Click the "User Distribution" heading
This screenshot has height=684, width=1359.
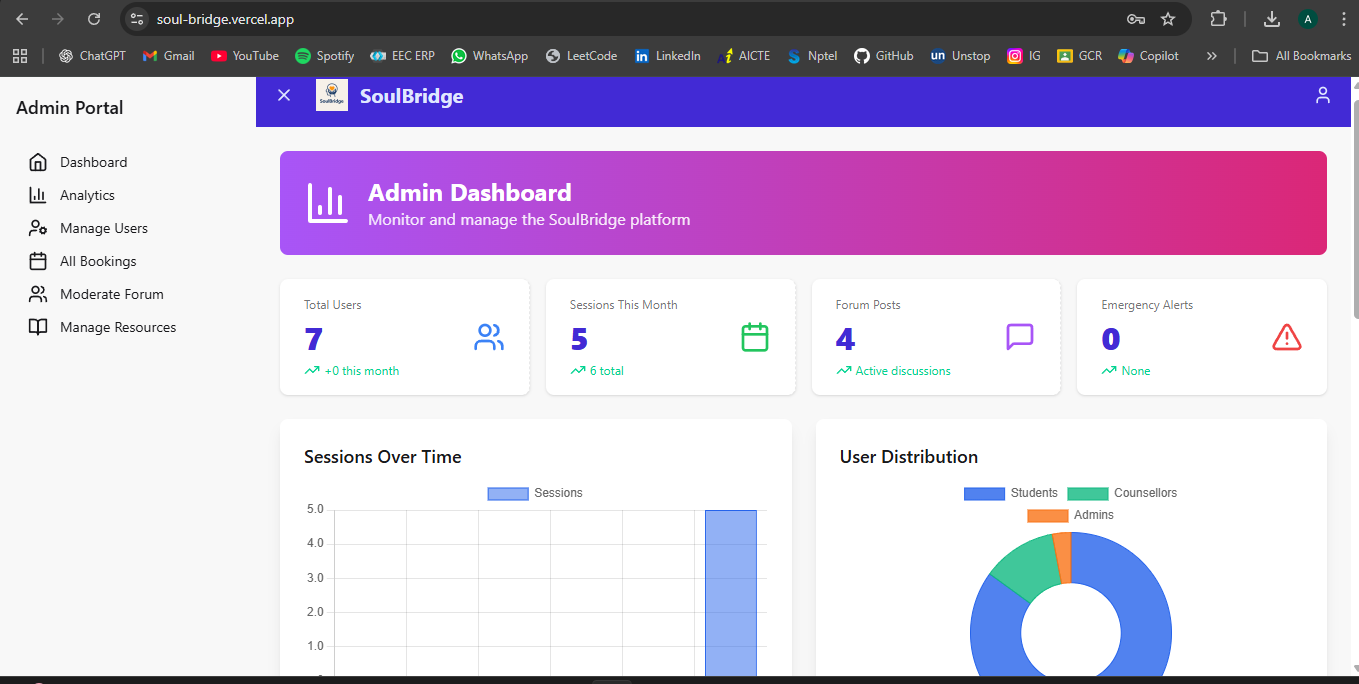(x=909, y=457)
